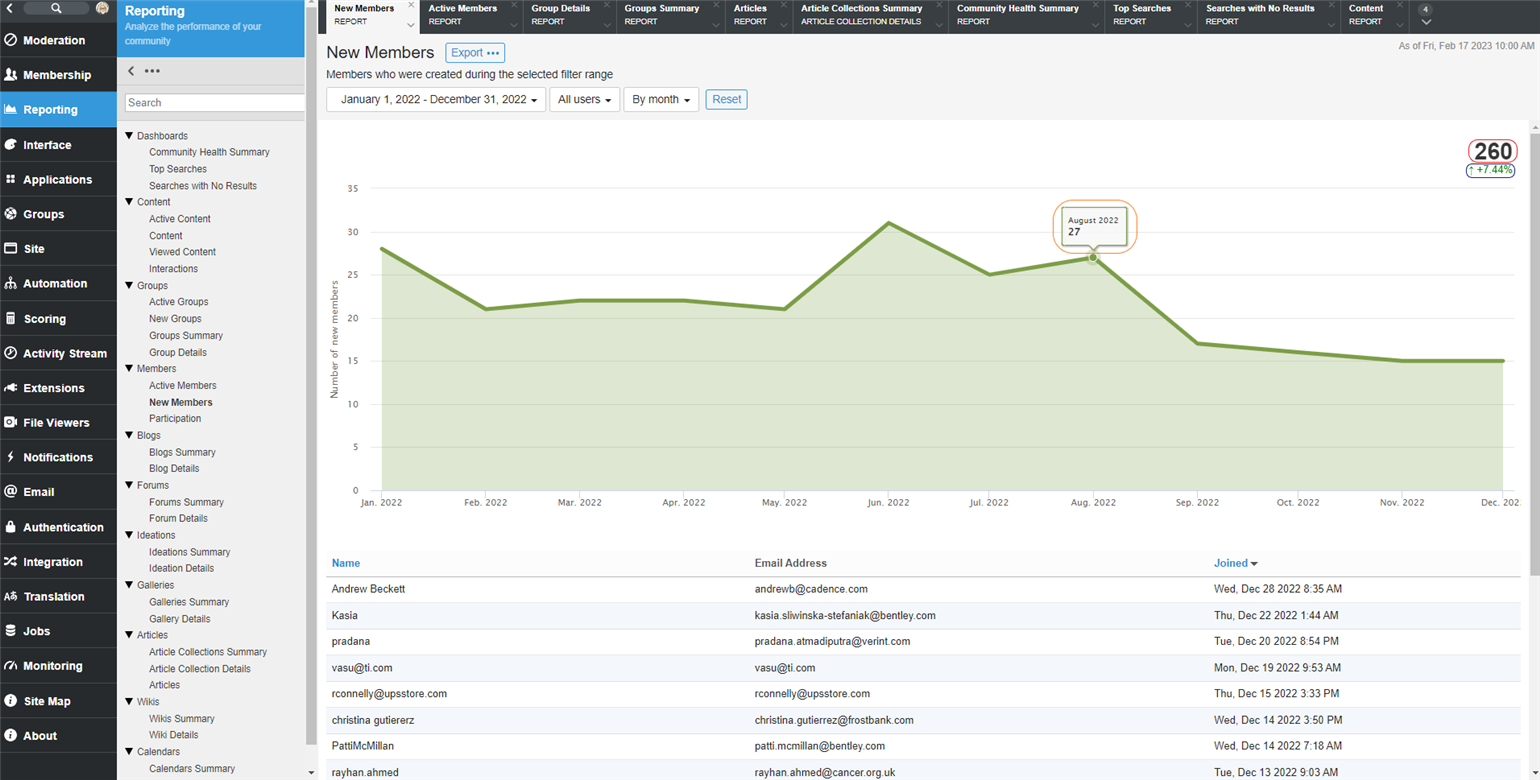Open the All users dropdown
1540x780 pixels.
[x=585, y=100]
